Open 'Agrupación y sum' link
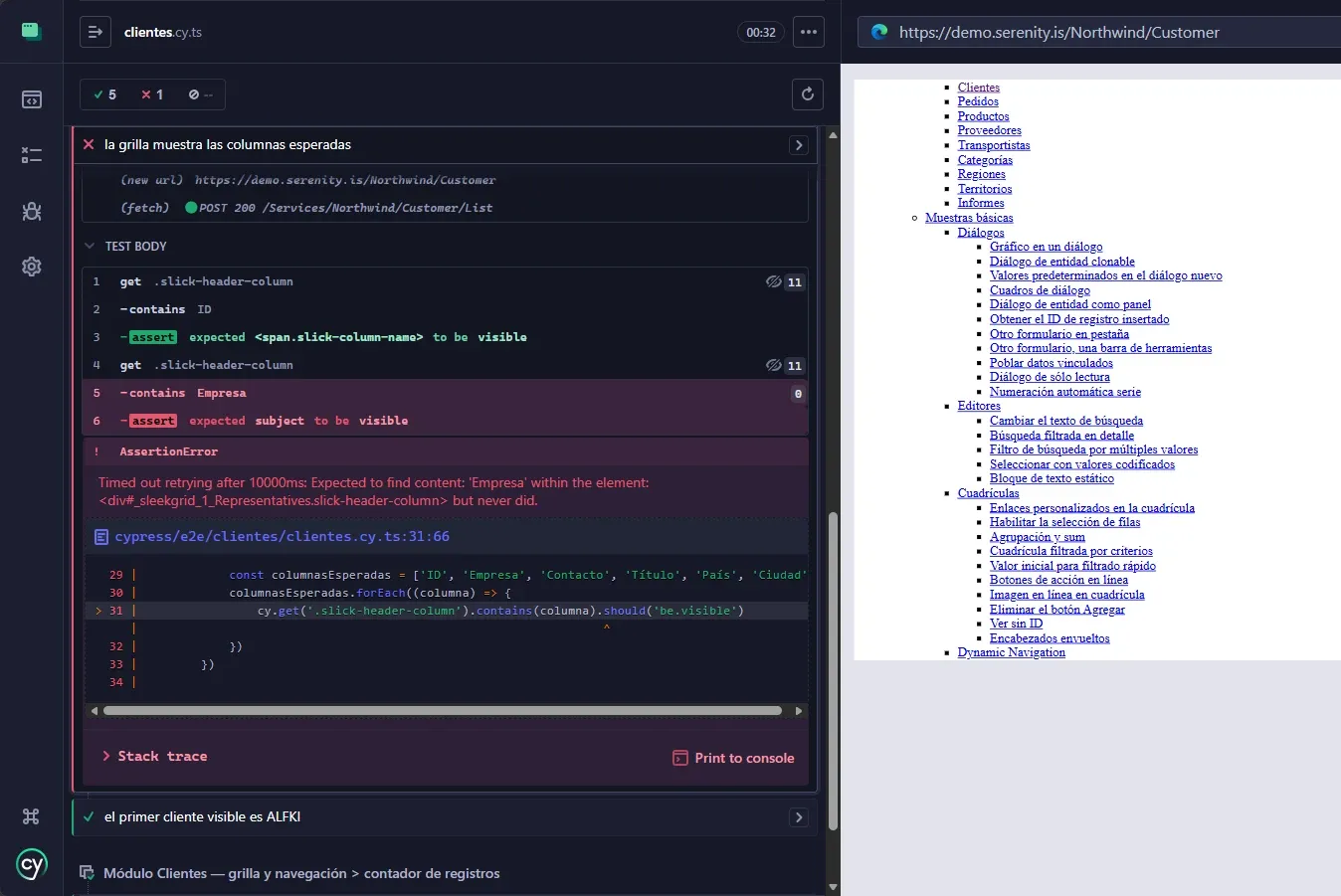Viewport: 1341px width, 896px height. click(x=1037, y=537)
